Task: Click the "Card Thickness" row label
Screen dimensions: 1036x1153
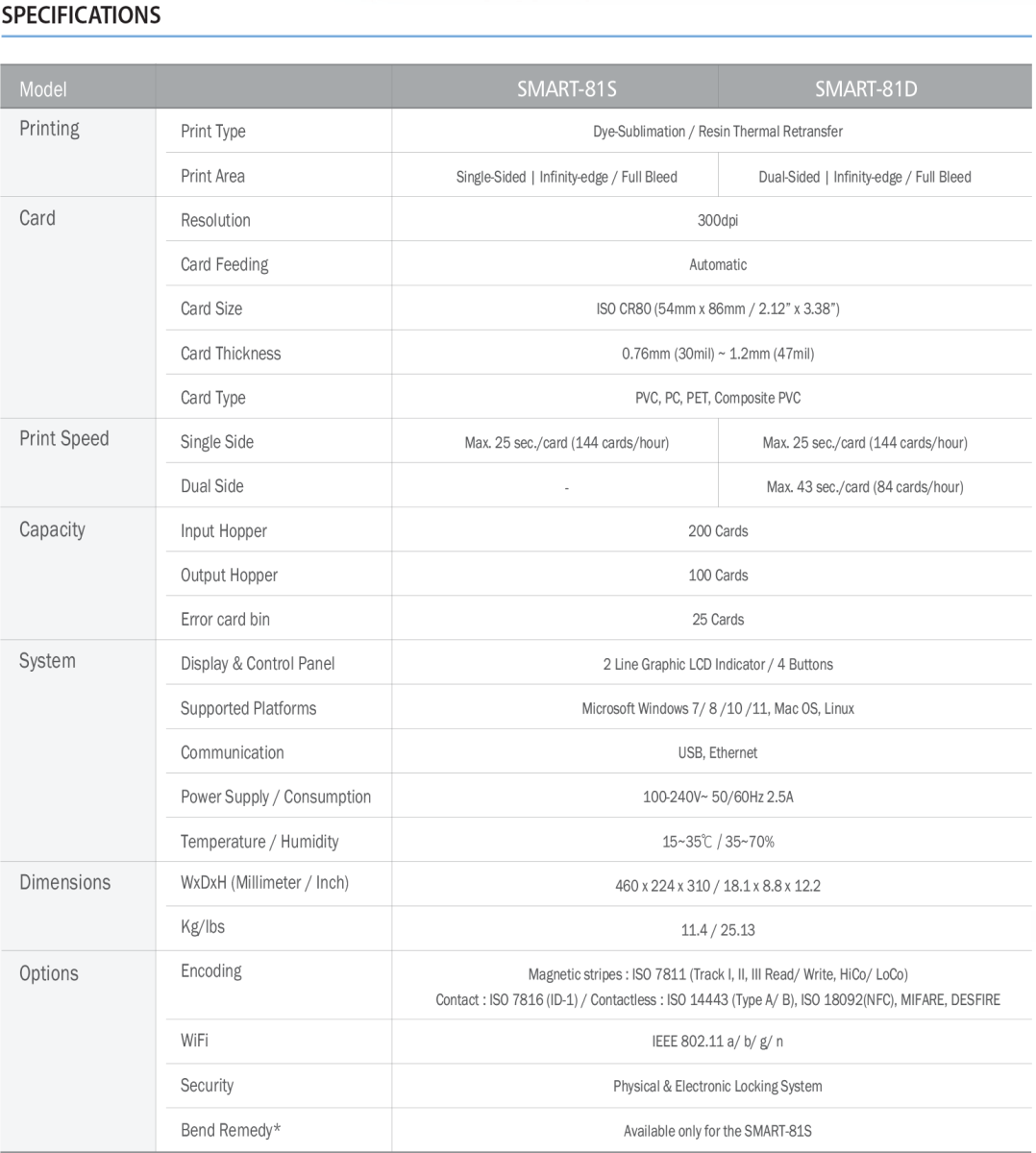Action: click(231, 354)
